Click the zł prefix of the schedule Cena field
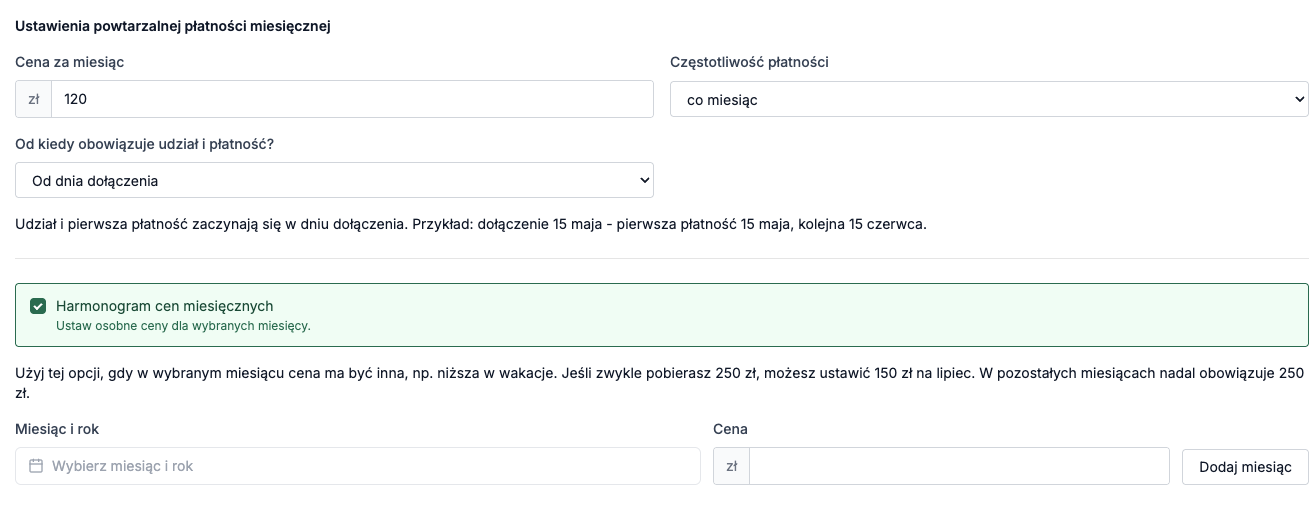 point(732,466)
